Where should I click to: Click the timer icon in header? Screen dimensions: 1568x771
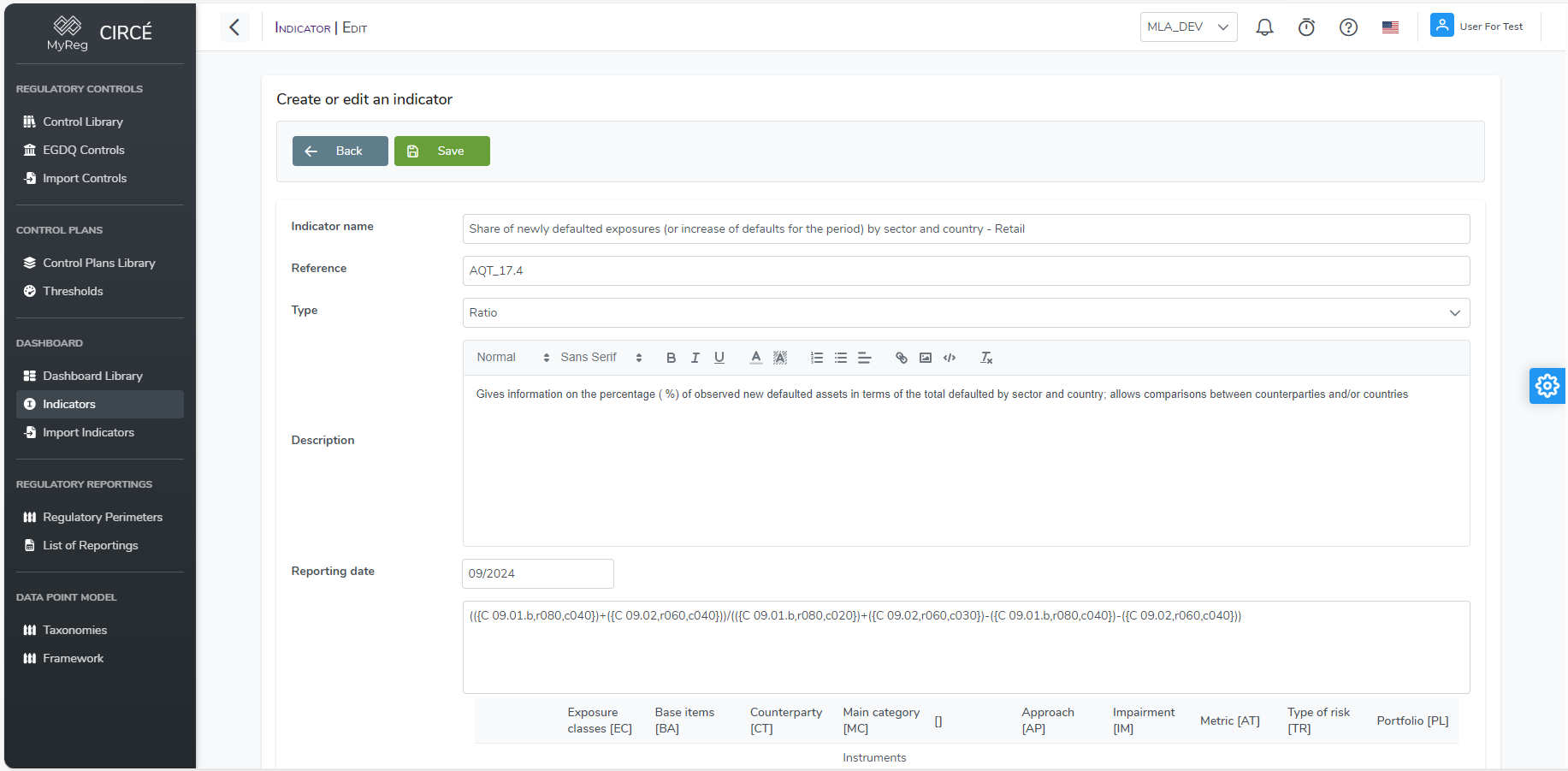coord(1305,27)
